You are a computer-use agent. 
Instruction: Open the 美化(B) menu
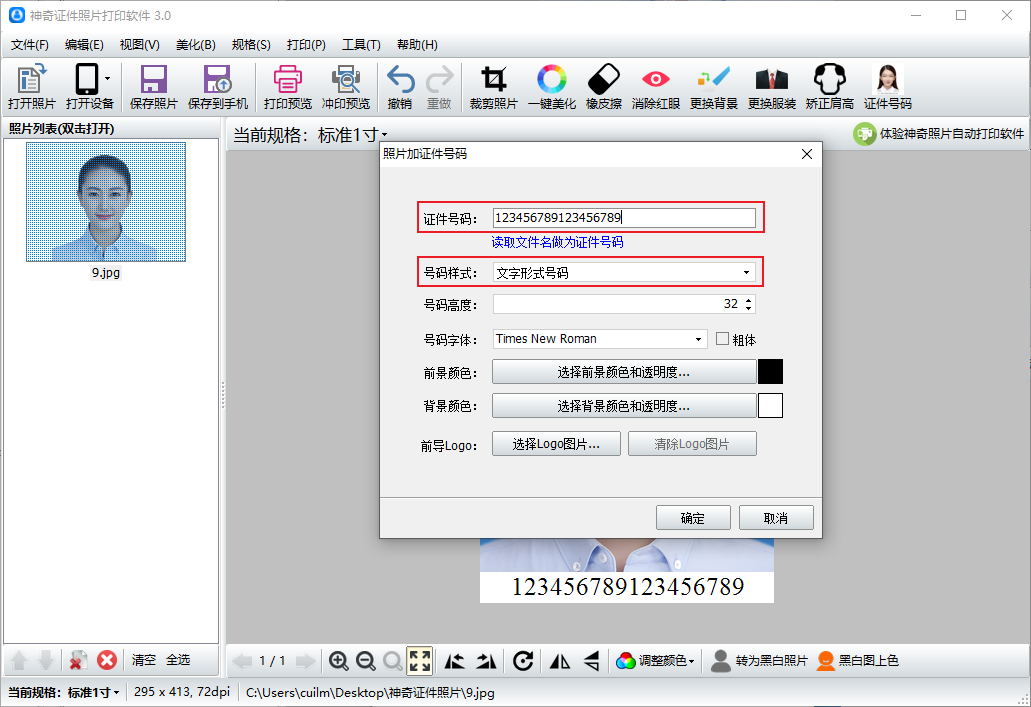[195, 45]
